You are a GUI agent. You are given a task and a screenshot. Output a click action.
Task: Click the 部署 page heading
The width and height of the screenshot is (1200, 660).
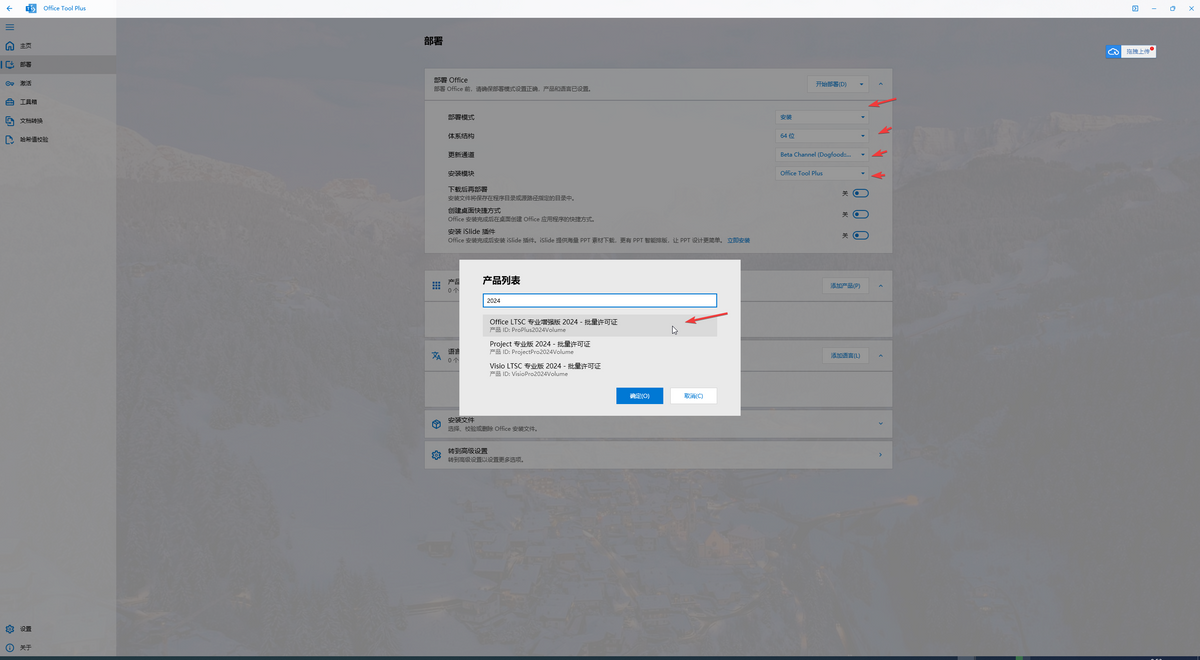tap(433, 42)
